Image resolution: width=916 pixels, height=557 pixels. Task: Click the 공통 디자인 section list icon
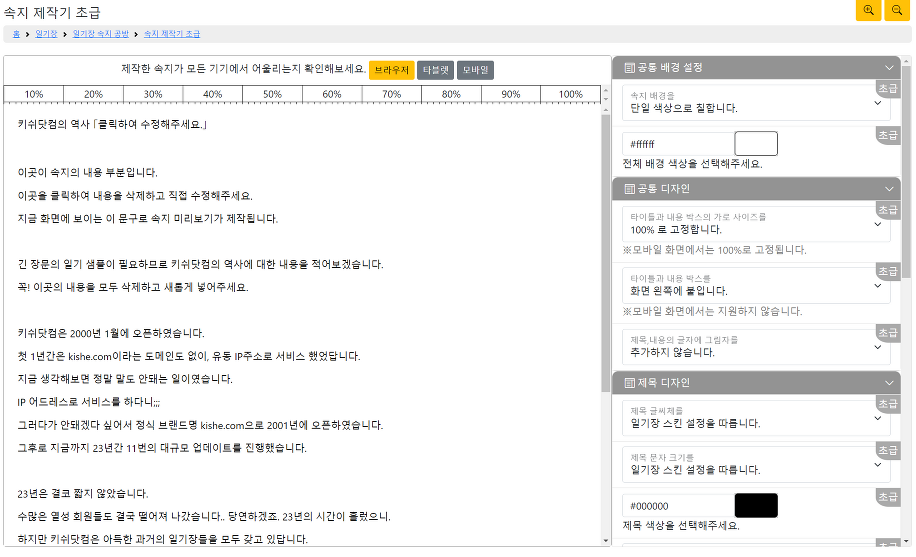coord(629,189)
